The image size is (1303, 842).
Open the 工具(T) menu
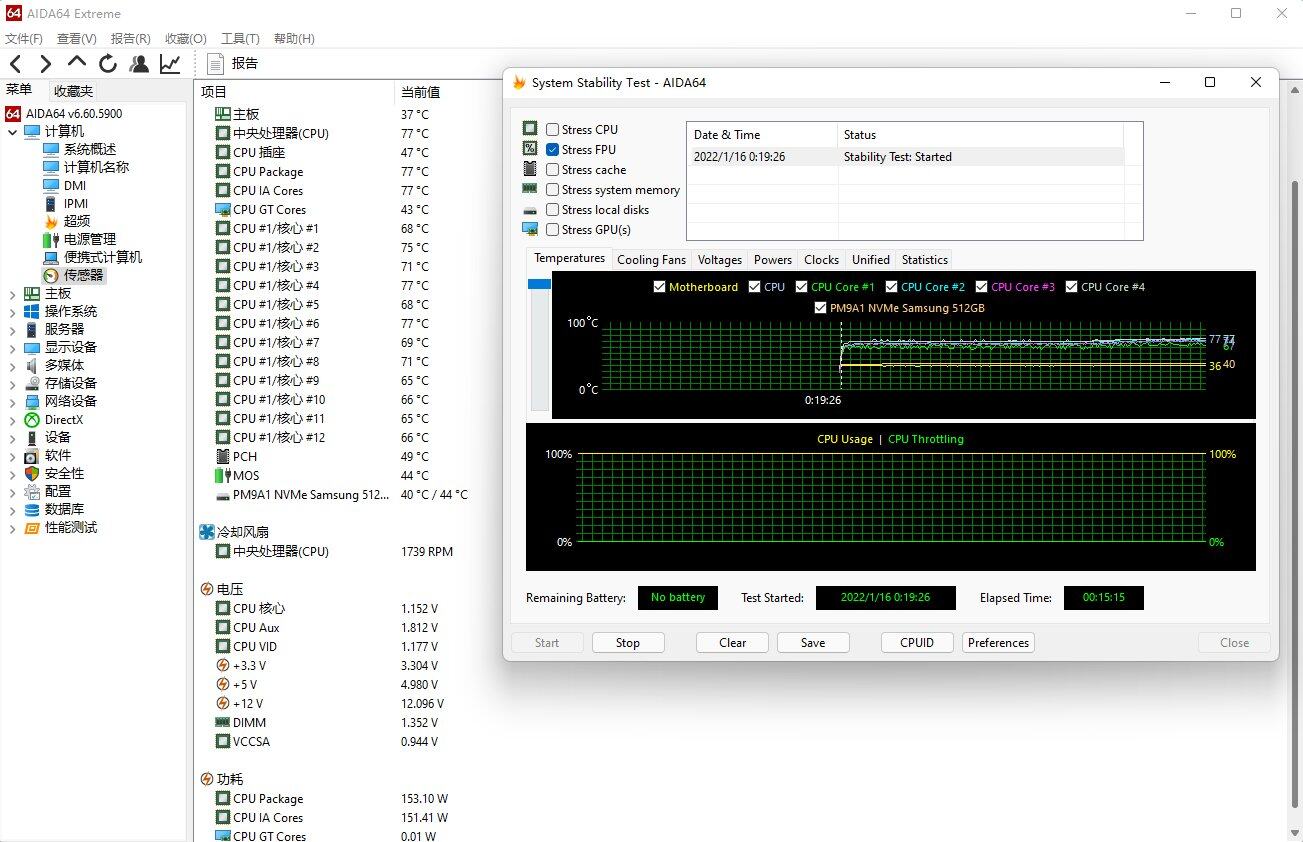240,39
